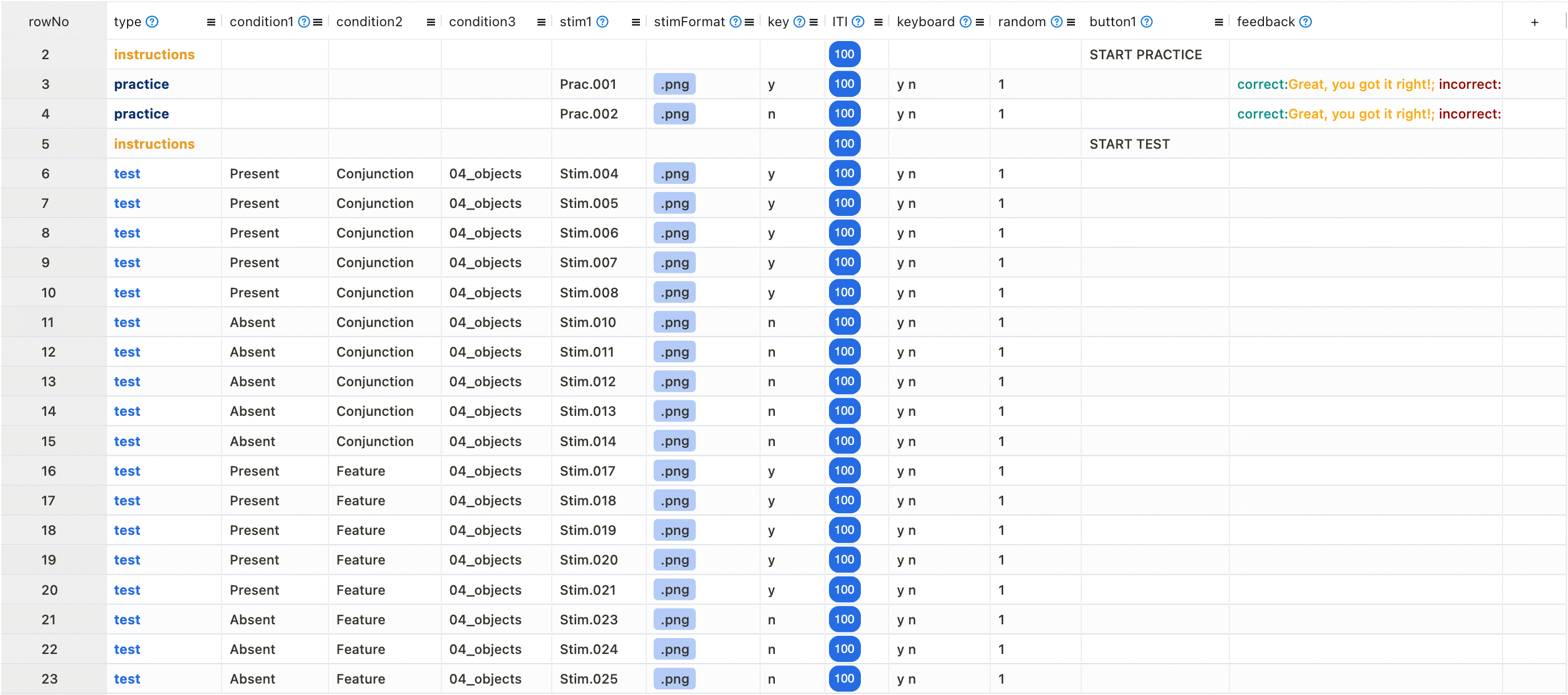Open key column menu
Screen dimensions: 1568x695
tap(813, 23)
